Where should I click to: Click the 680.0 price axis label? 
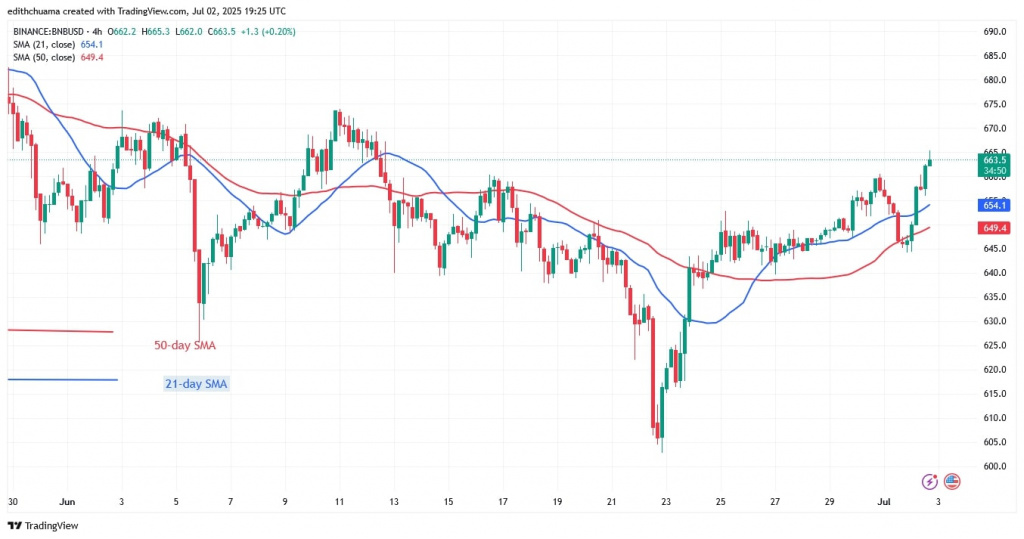click(x=995, y=80)
